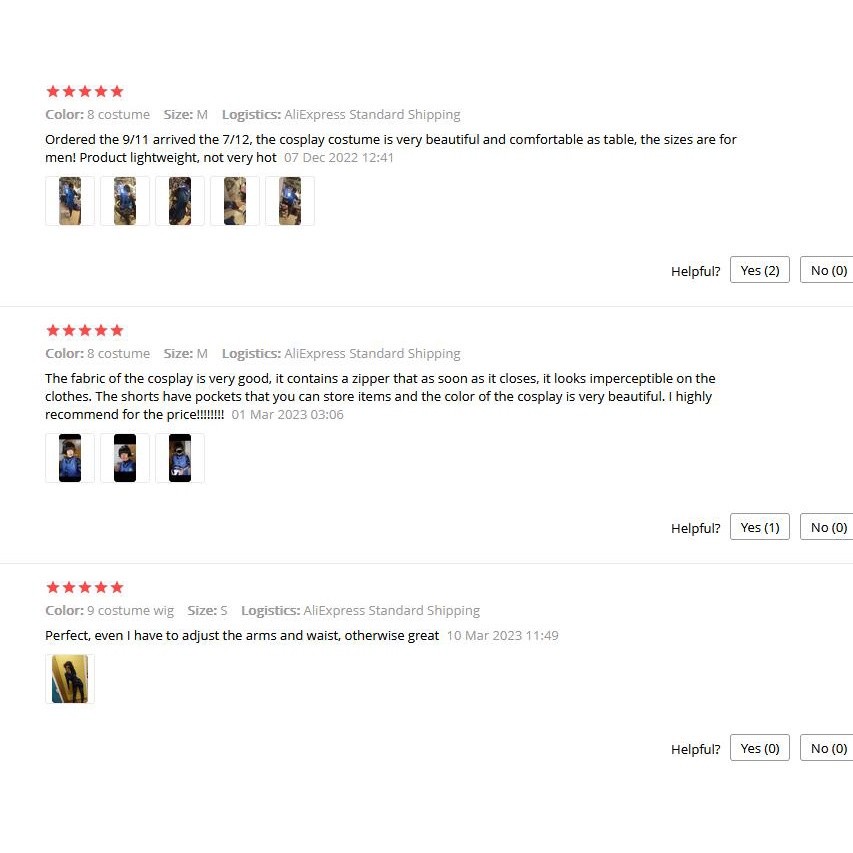
Task: Open the yellow photo in 10 Mar review
Action: pyautogui.click(x=70, y=679)
